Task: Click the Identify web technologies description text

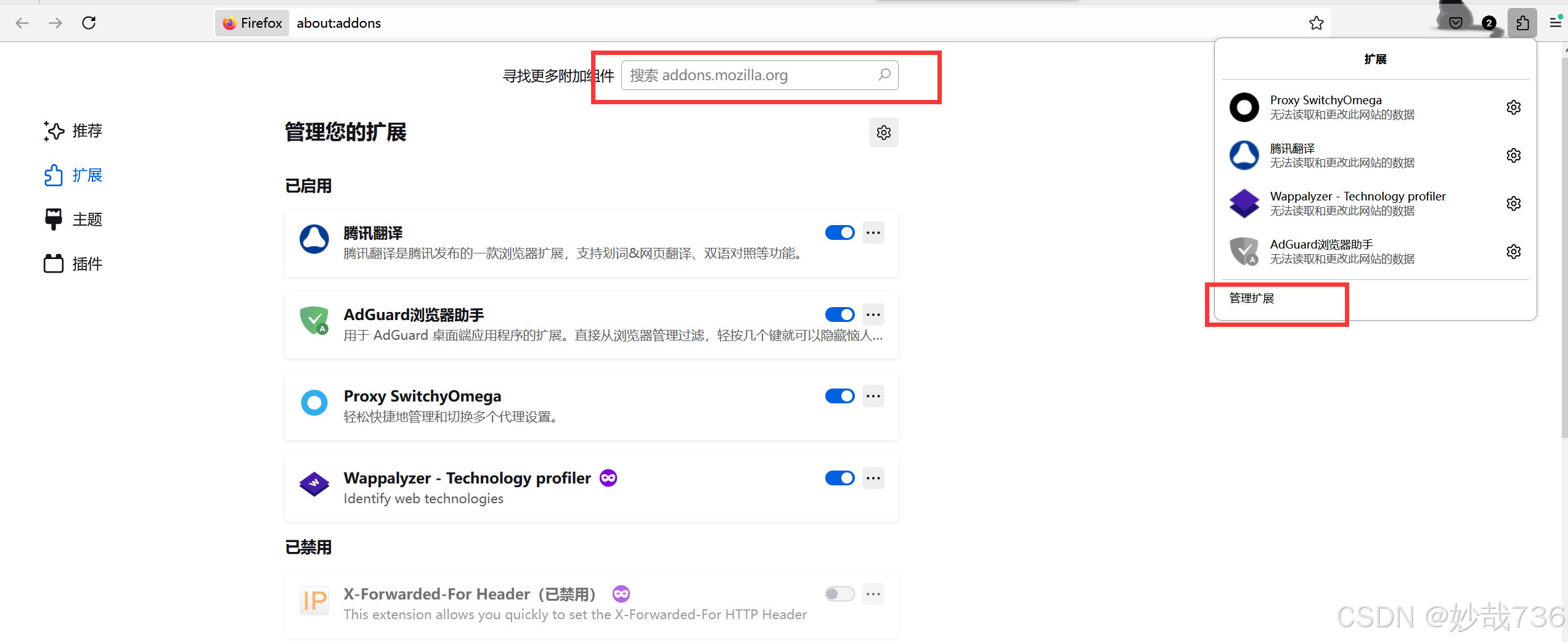Action: [423, 498]
